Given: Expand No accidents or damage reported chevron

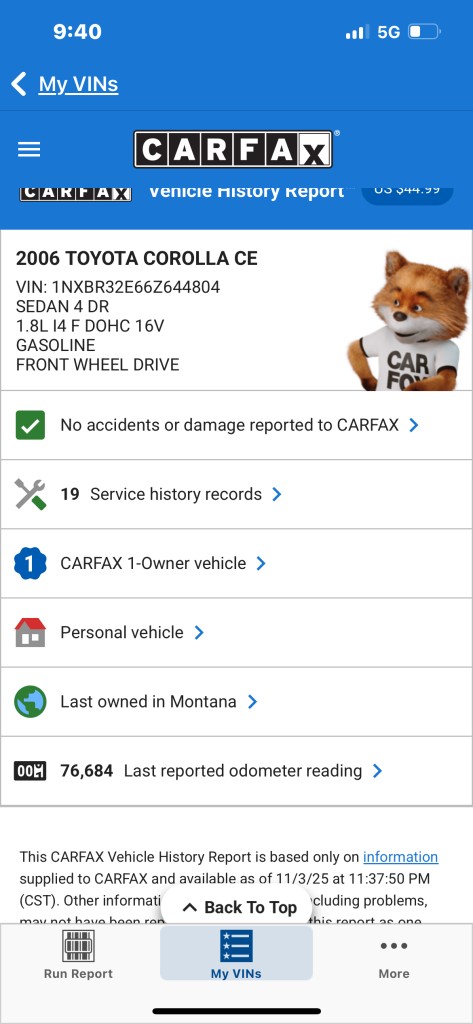Looking at the screenshot, I should pos(413,425).
